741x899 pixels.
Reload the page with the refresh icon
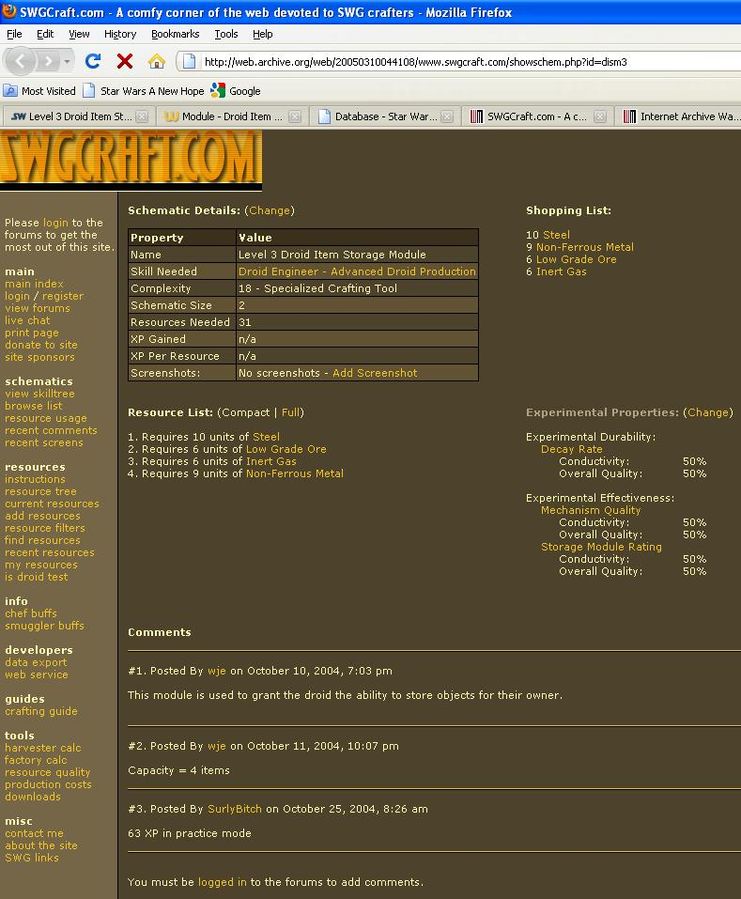point(93,61)
